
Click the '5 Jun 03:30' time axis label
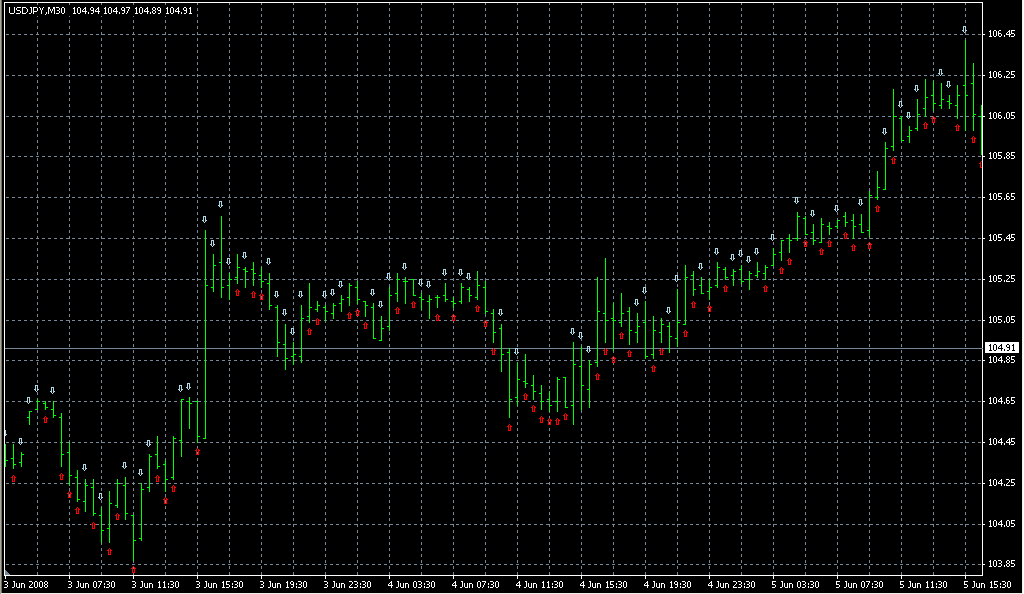tap(794, 584)
